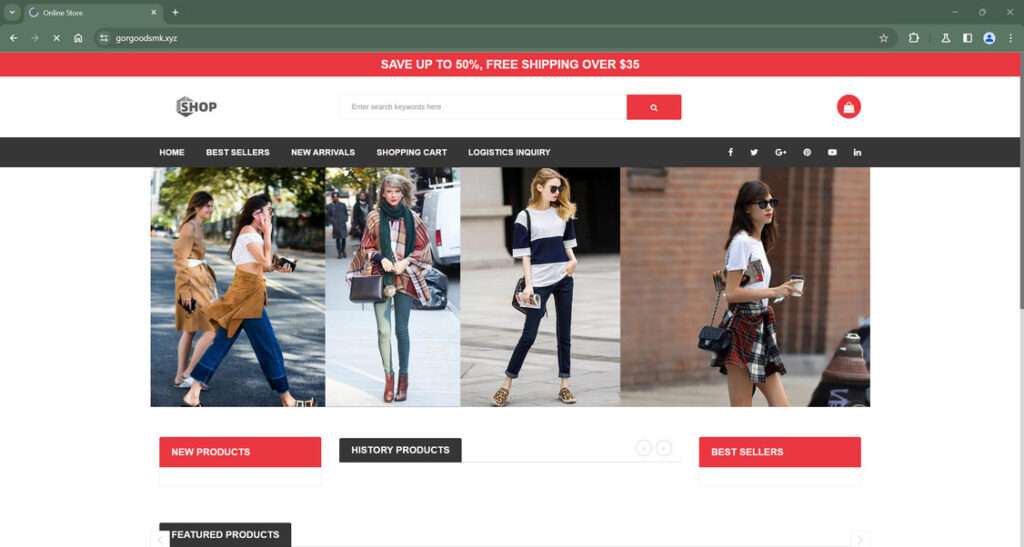The image size is (1024, 547).
Task: Focus the search keywords input field
Action: click(483, 107)
